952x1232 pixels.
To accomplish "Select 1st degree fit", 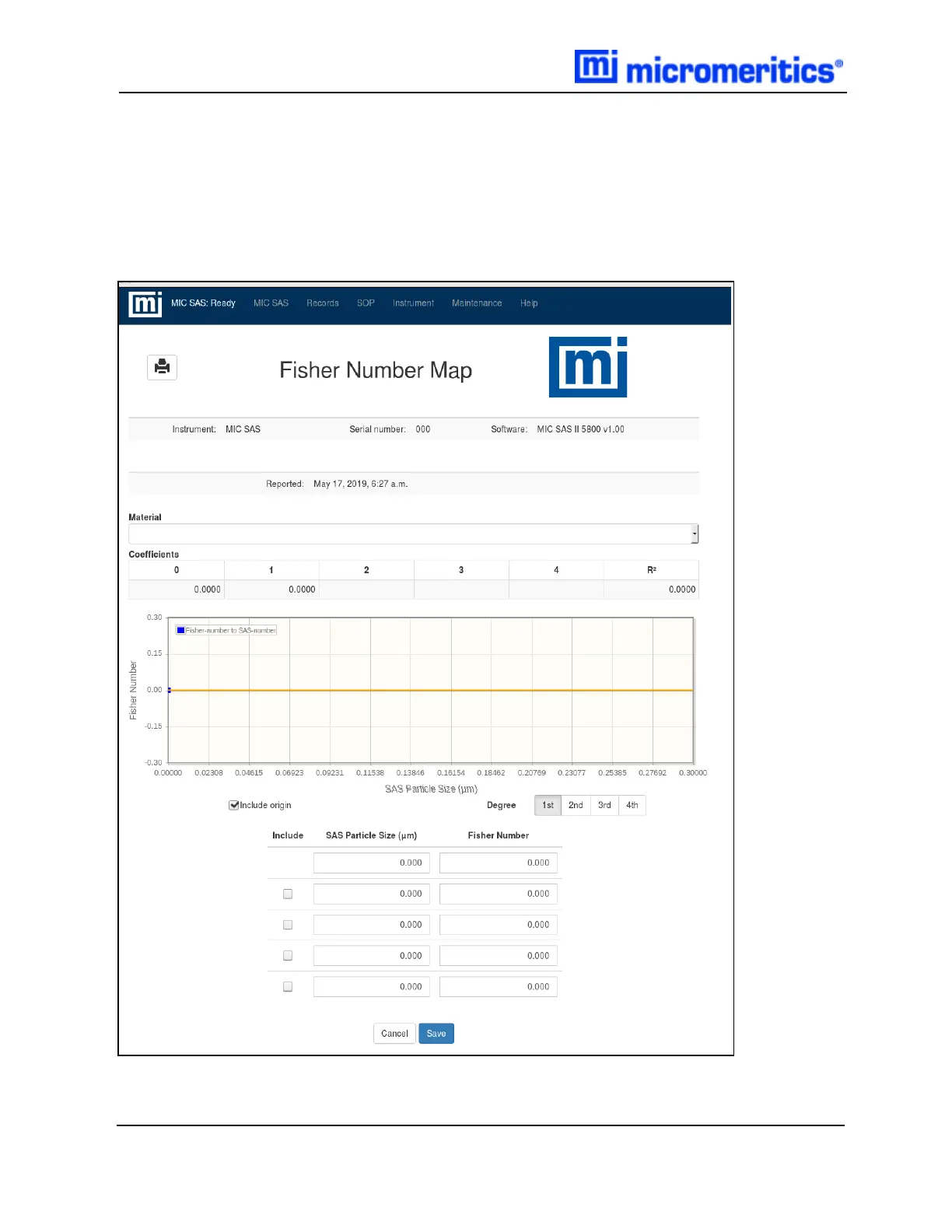I will pos(548,805).
